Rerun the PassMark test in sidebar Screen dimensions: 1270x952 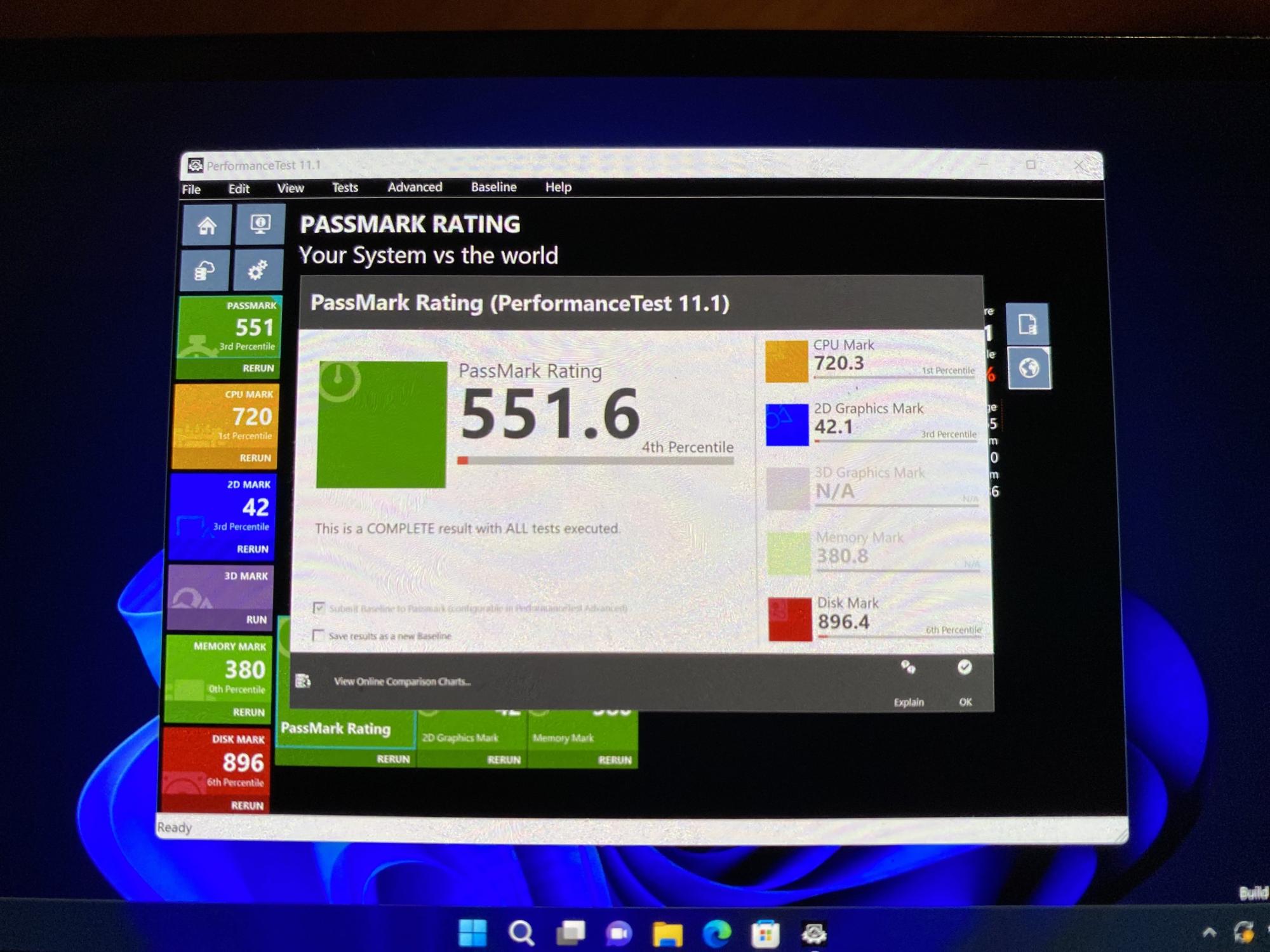point(258,368)
